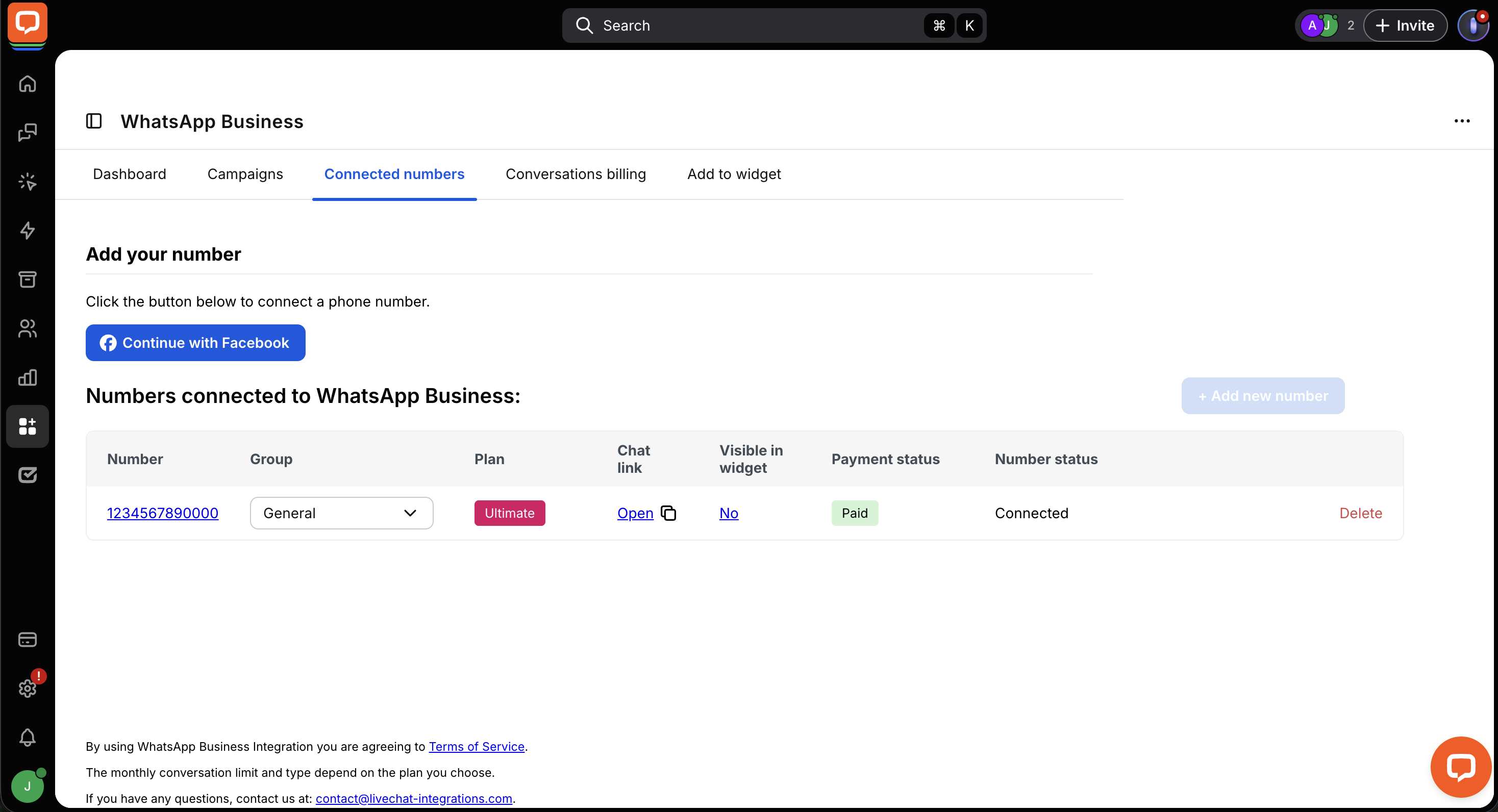This screenshot has width=1498, height=812.
Task: Switch to the Campaigns tab
Action: pos(245,174)
